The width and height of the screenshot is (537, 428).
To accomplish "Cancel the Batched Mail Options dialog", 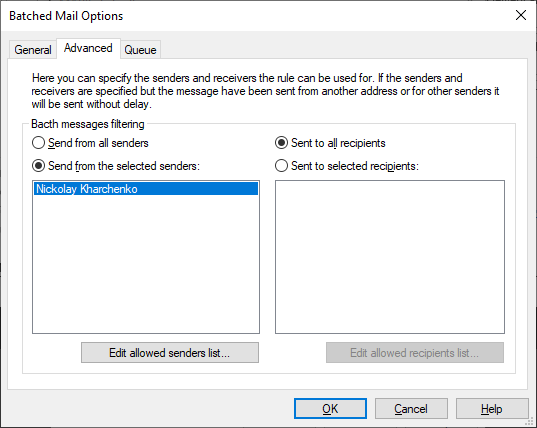I will coord(411,408).
